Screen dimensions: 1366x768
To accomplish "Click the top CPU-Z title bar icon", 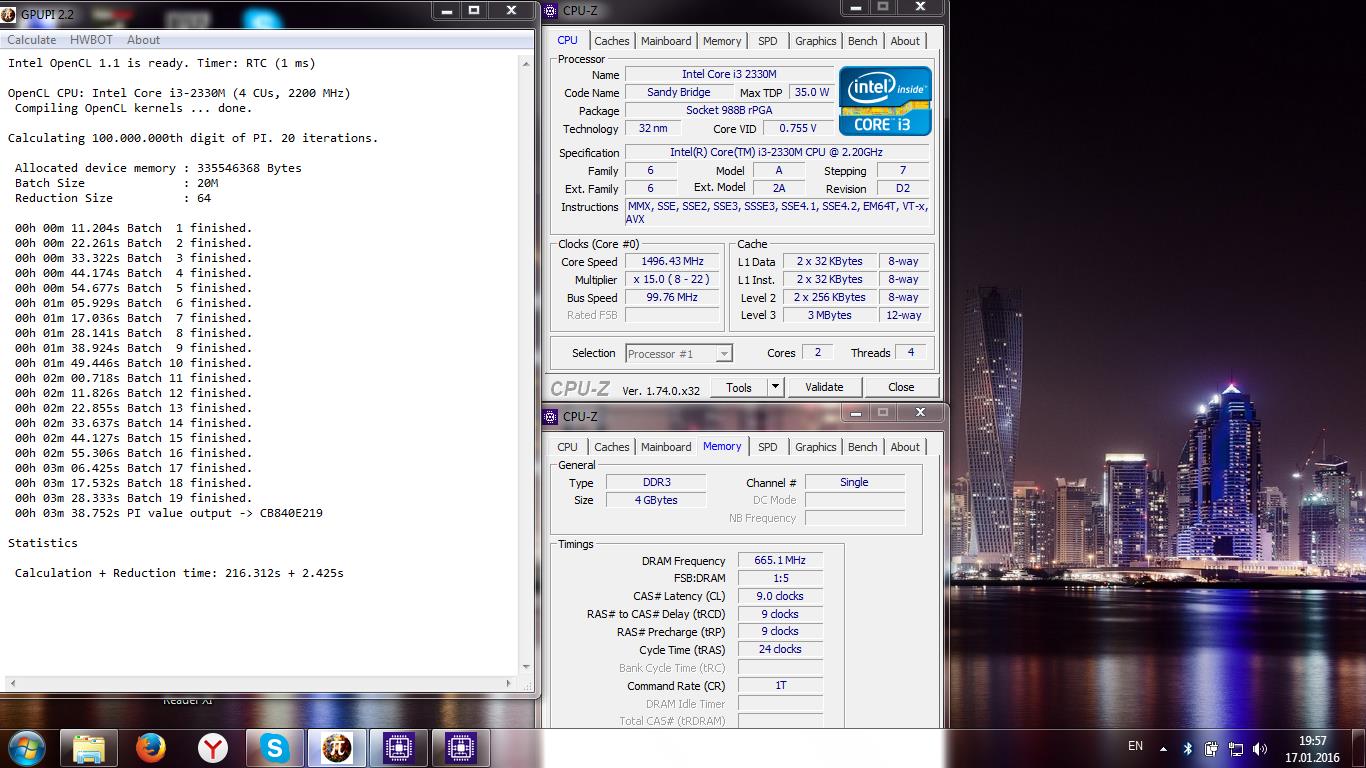I will tap(551, 11).
